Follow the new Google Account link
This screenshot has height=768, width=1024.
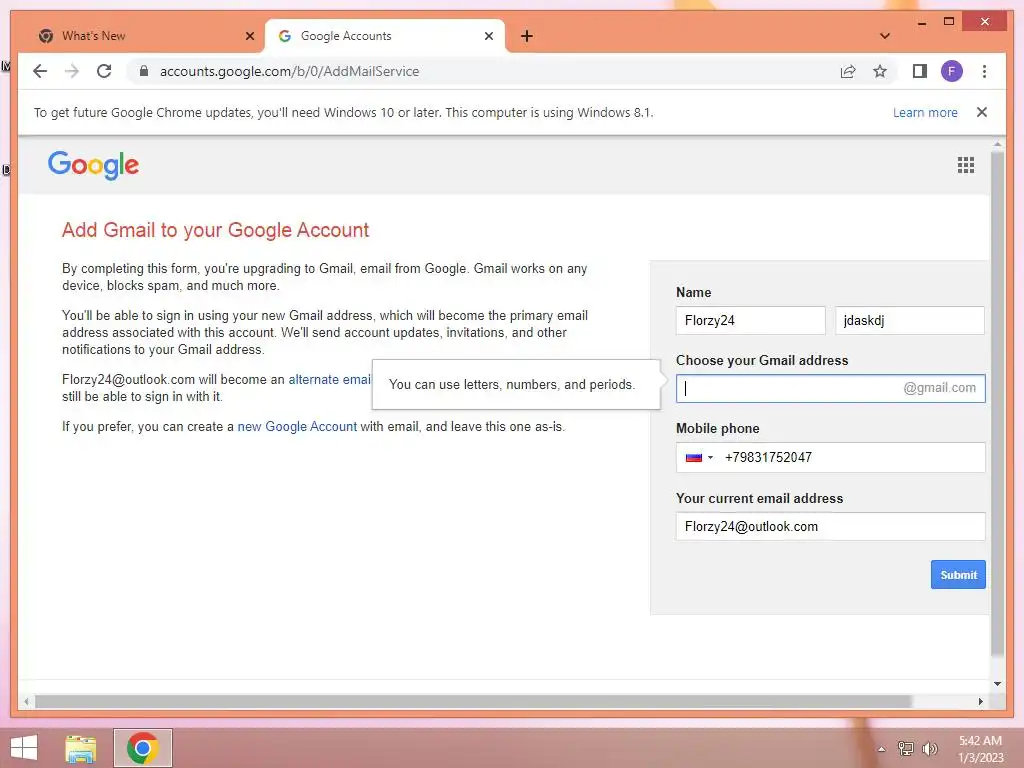297,426
